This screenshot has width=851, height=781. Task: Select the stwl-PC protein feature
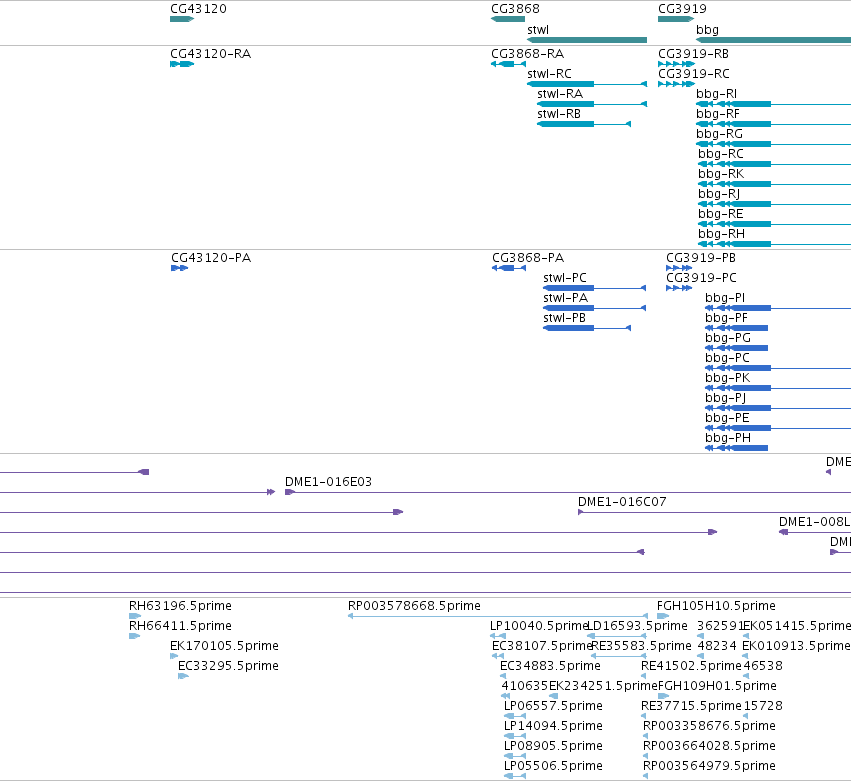click(594, 288)
